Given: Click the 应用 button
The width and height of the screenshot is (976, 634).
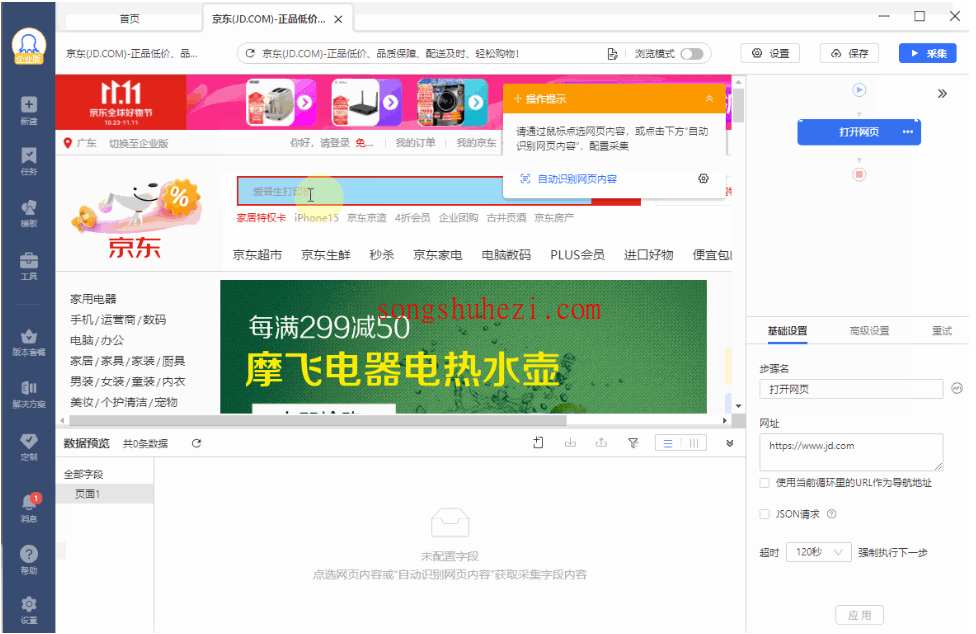Looking at the screenshot, I should coord(859,615).
